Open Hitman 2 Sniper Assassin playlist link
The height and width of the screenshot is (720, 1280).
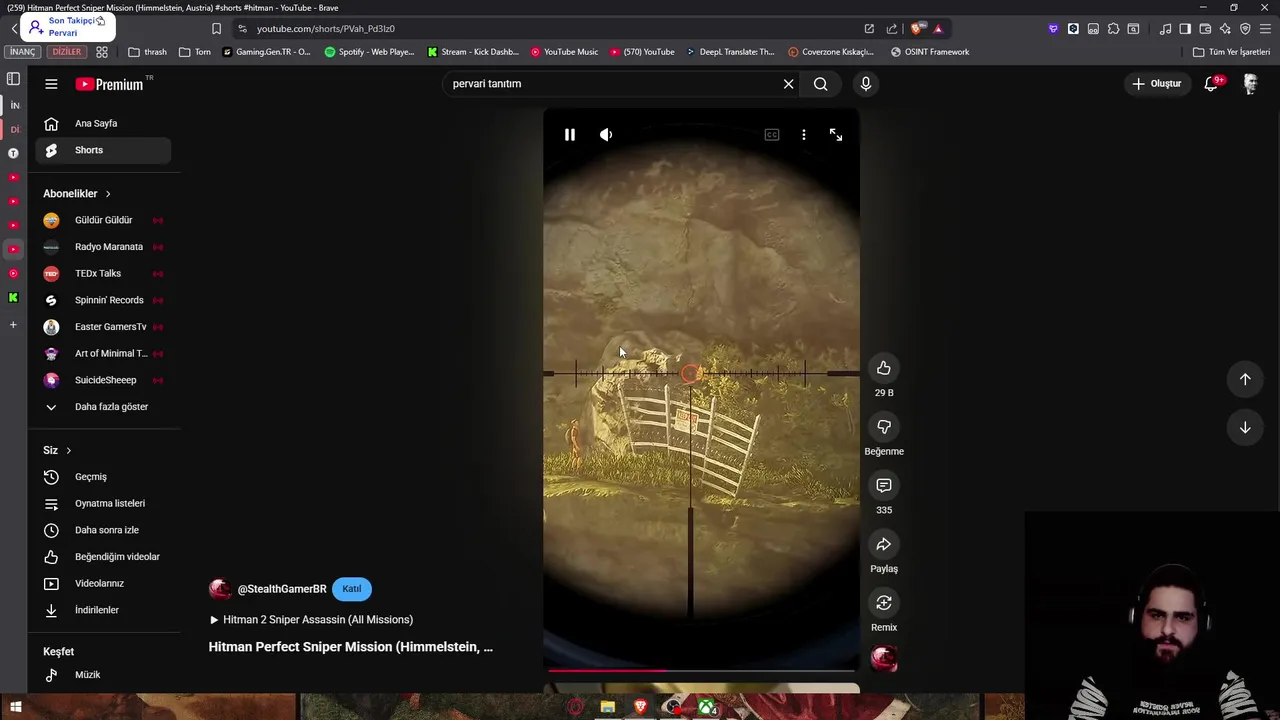pyautogui.click(x=311, y=620)
